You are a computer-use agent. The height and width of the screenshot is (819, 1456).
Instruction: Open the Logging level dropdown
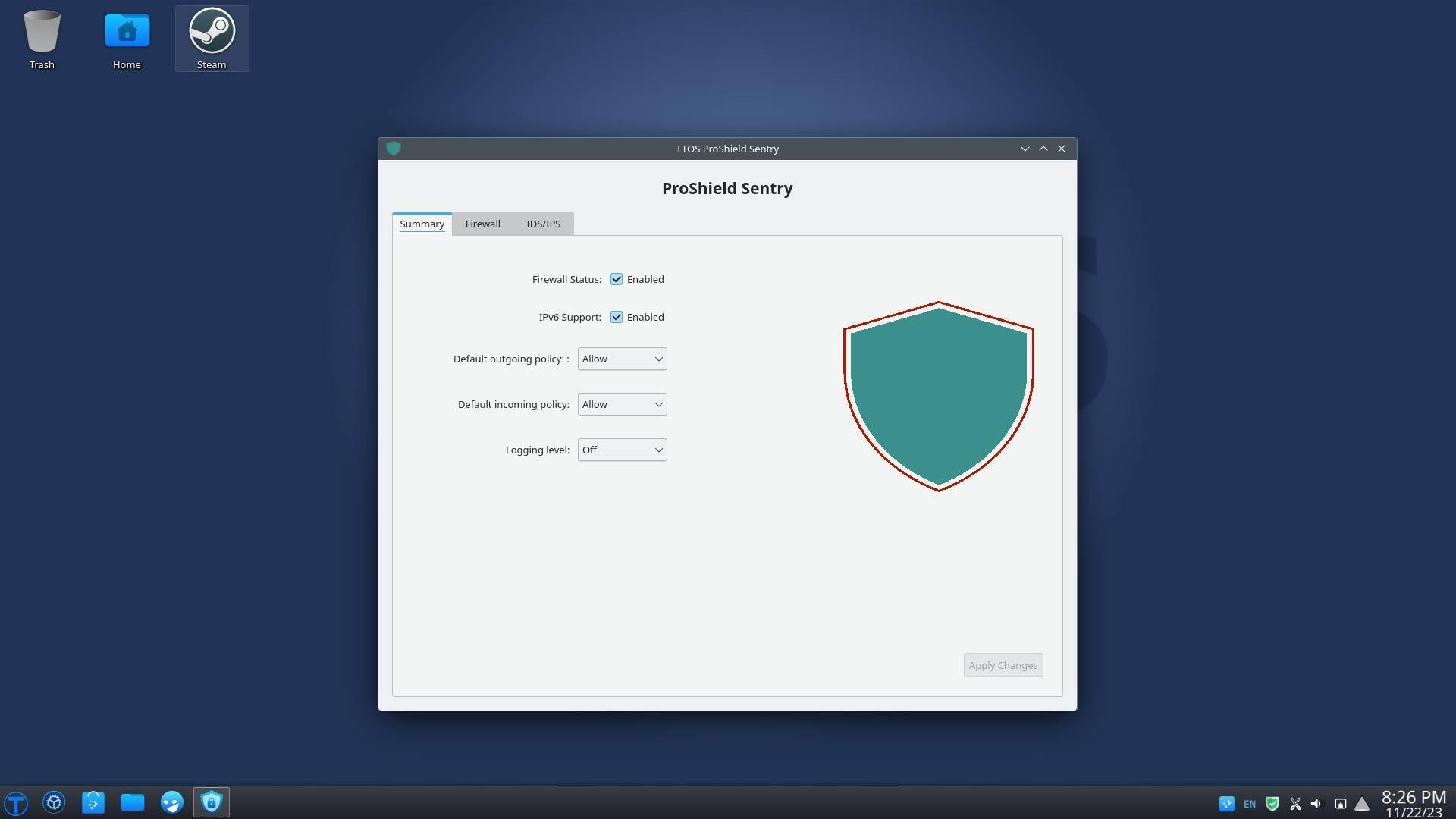click(x=622, y=450)
